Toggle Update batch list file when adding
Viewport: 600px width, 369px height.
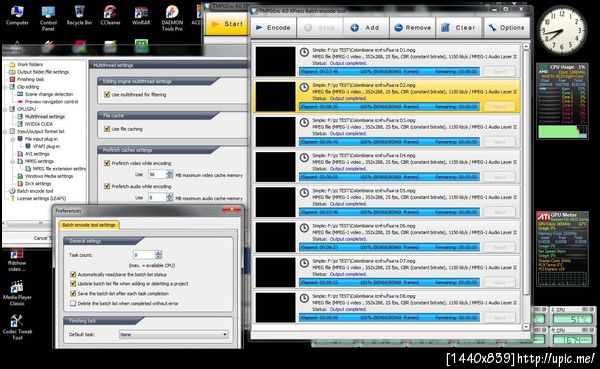point(73,284)
